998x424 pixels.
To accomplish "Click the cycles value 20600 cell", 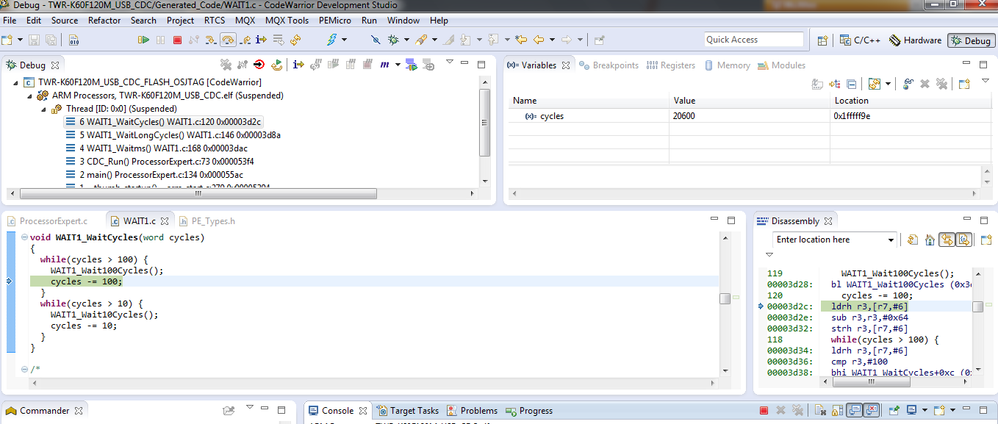I will [749, 116].
